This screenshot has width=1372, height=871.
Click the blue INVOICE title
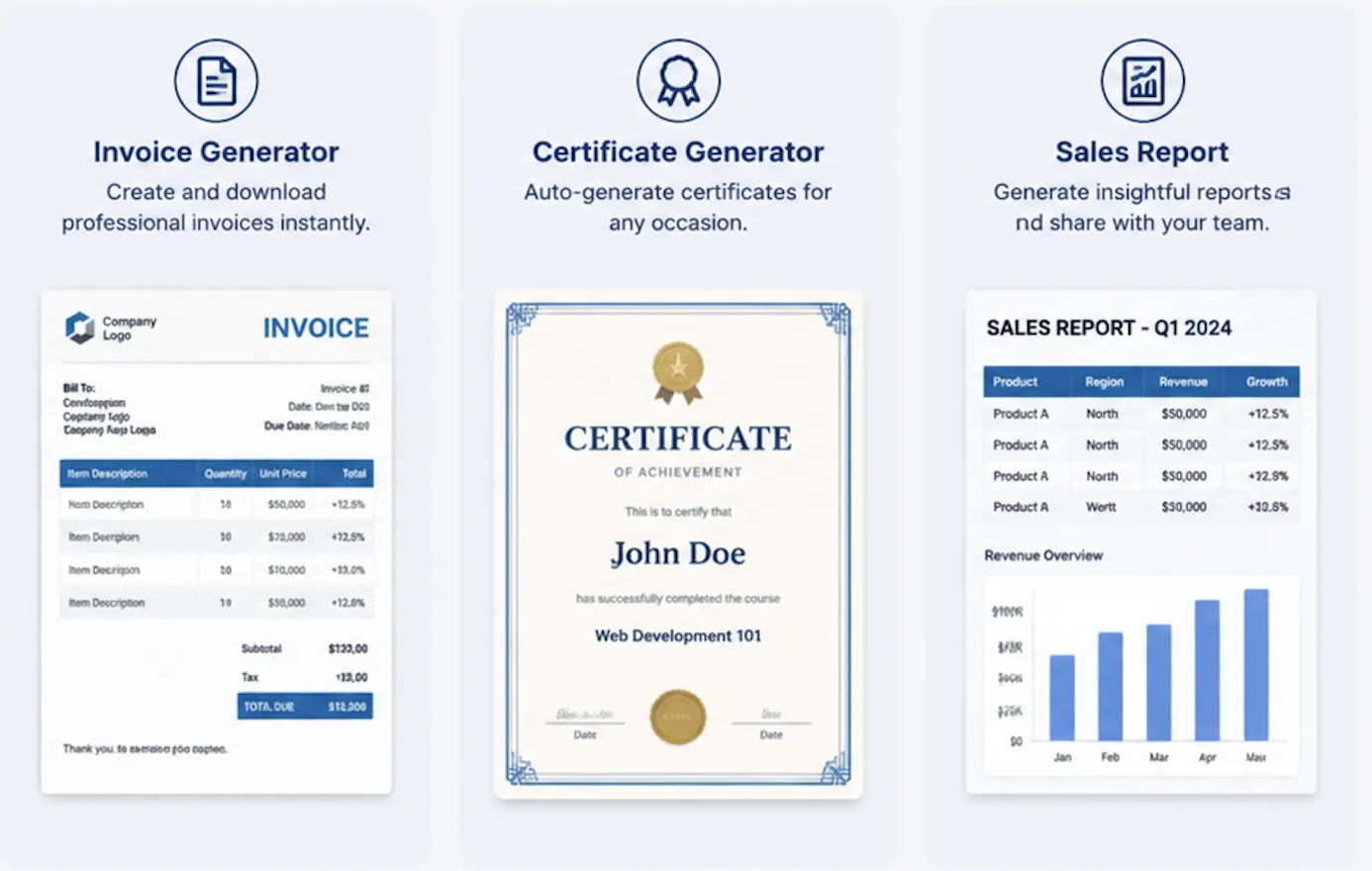[x=316, y=328]
